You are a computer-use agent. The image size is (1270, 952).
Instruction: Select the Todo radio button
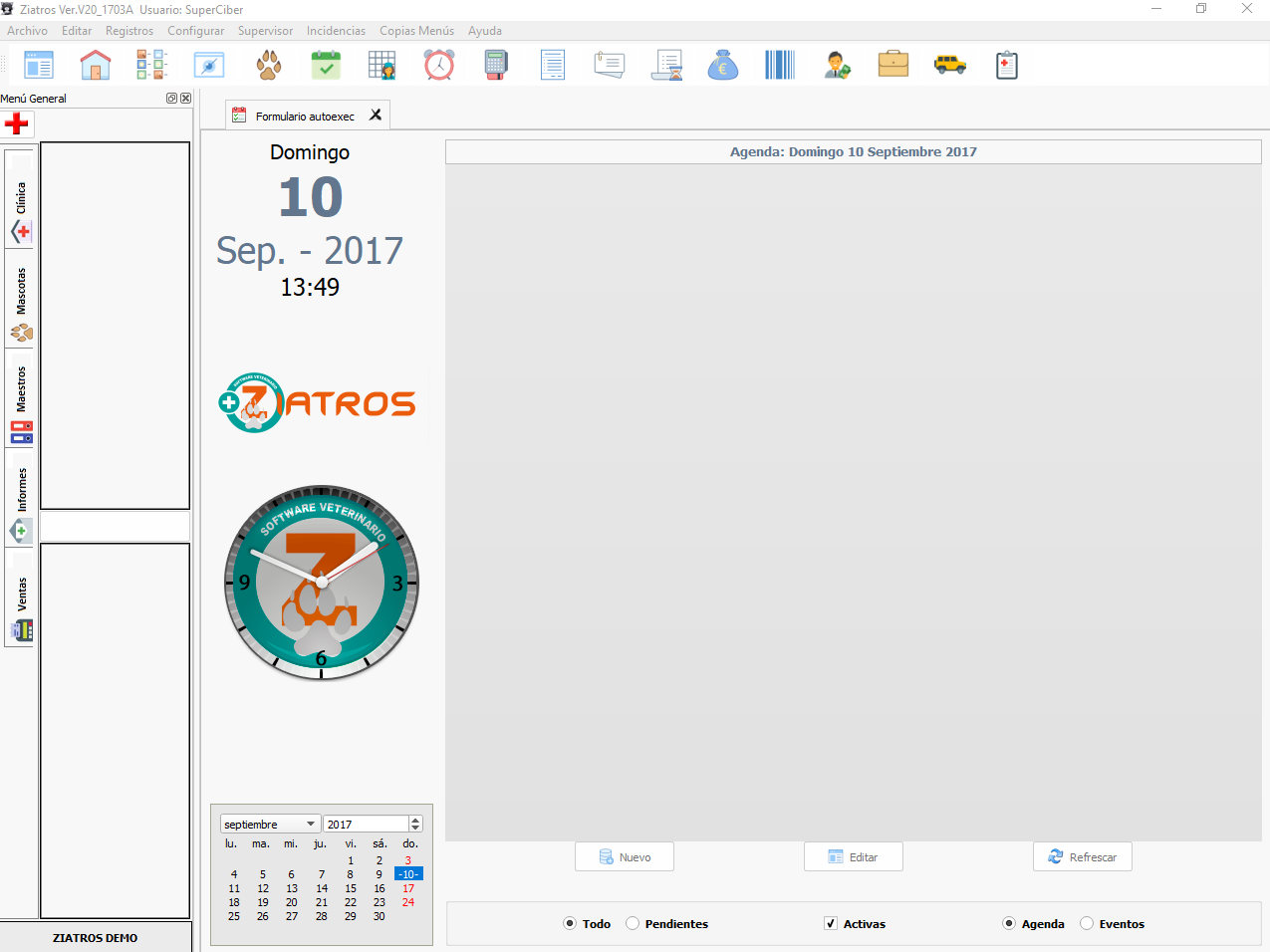(x=570, y=924)
